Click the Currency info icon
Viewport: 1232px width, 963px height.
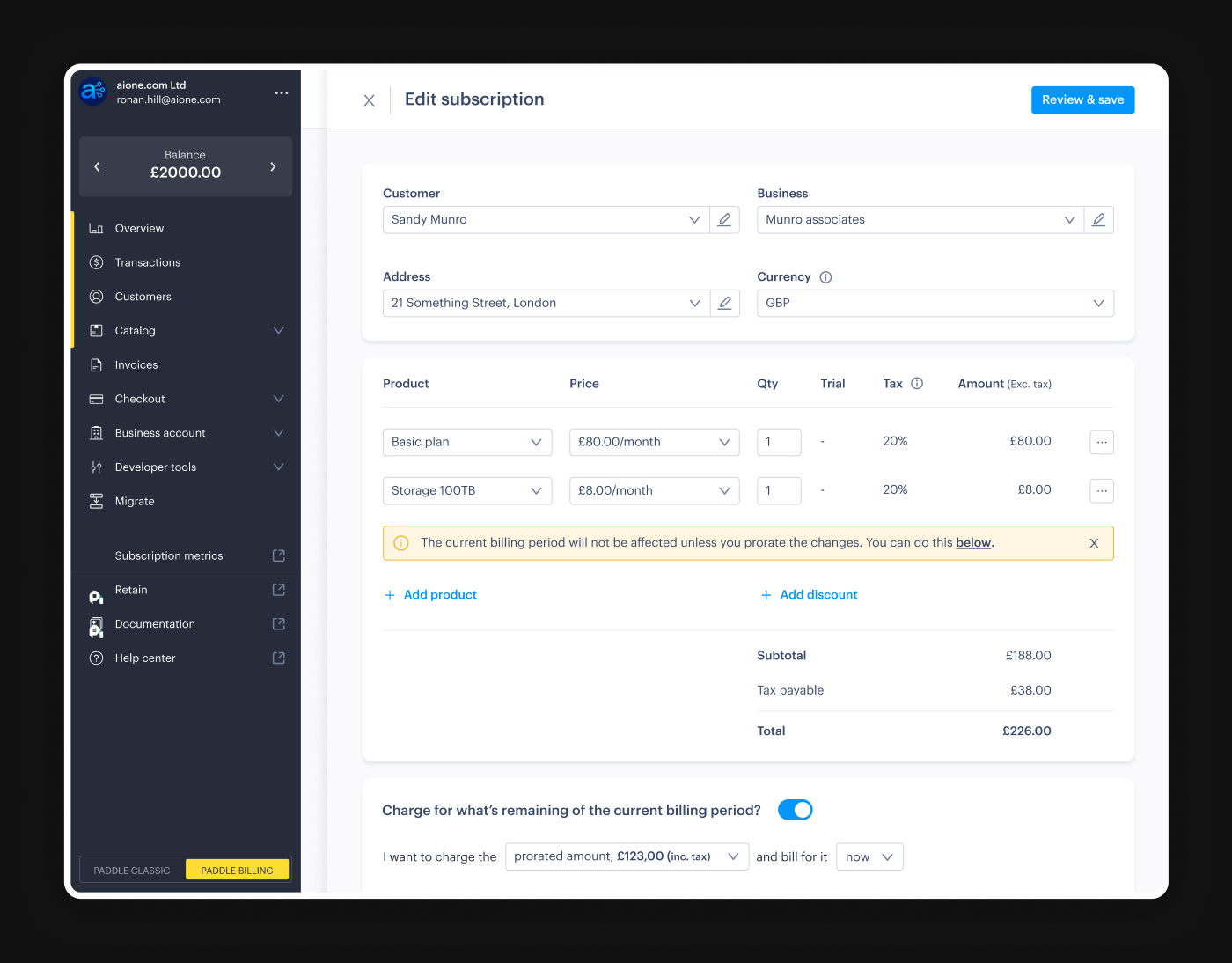point(825,276)
